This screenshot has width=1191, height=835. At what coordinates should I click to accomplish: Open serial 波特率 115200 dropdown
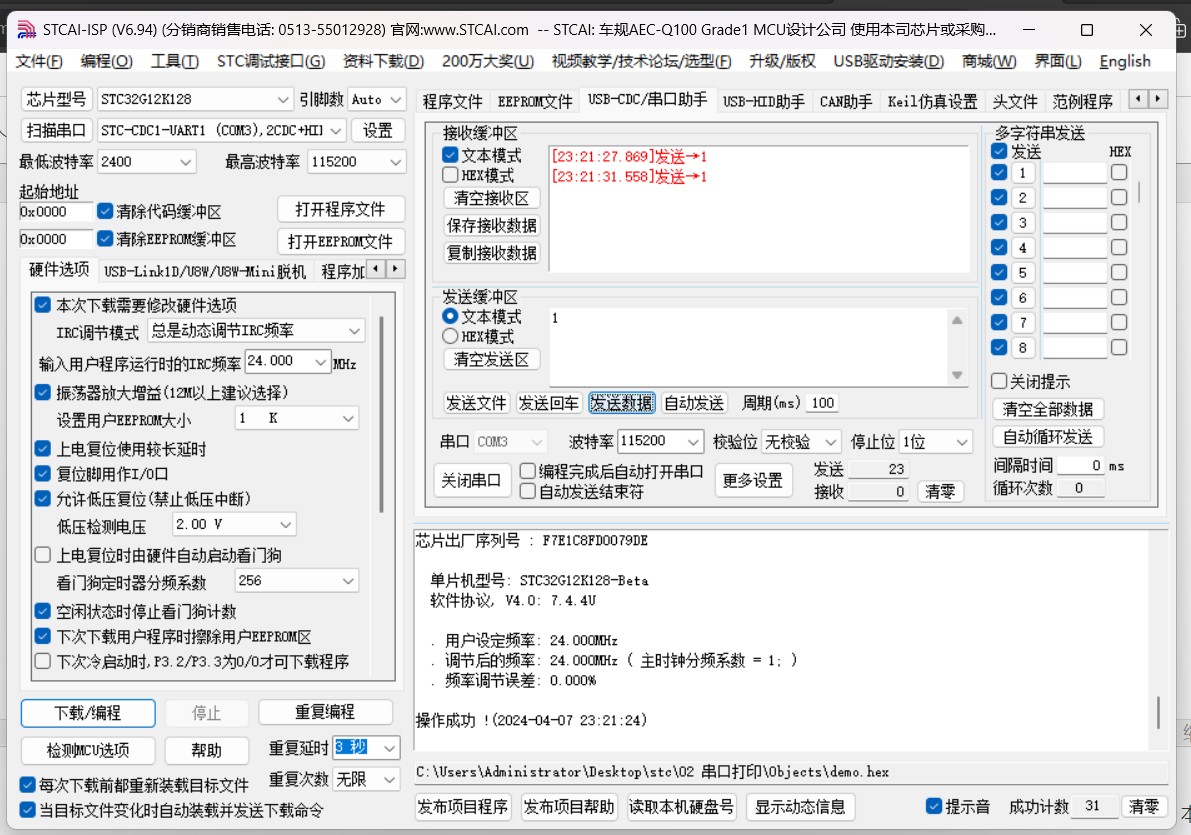(x=660, y=441)
